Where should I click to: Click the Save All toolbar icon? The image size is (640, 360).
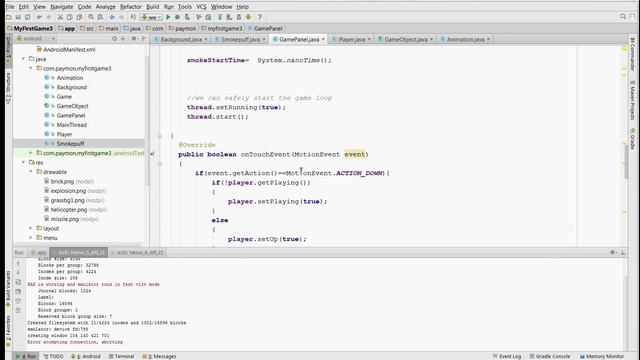point(18,17)
